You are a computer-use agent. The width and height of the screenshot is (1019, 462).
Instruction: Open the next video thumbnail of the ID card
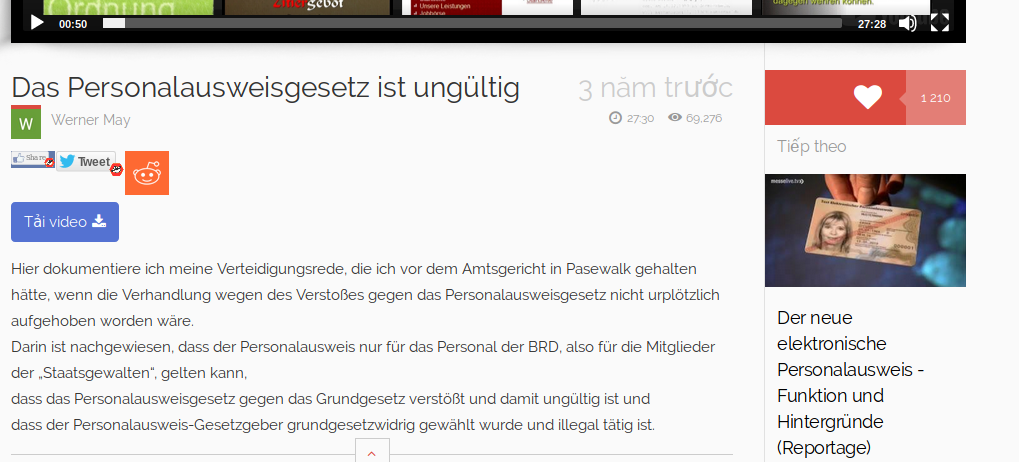click(x=865, y=230)
